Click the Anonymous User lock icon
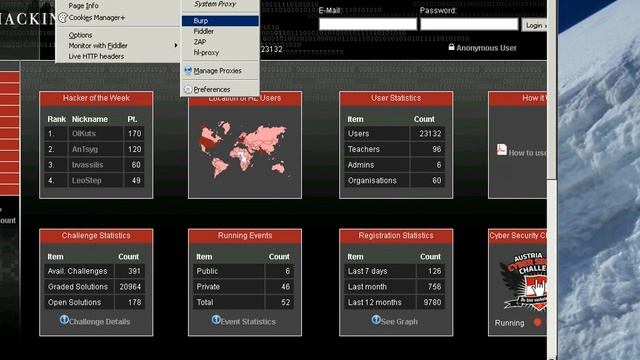The width and height of the screenshot is (640, 360). click(451, 47)
